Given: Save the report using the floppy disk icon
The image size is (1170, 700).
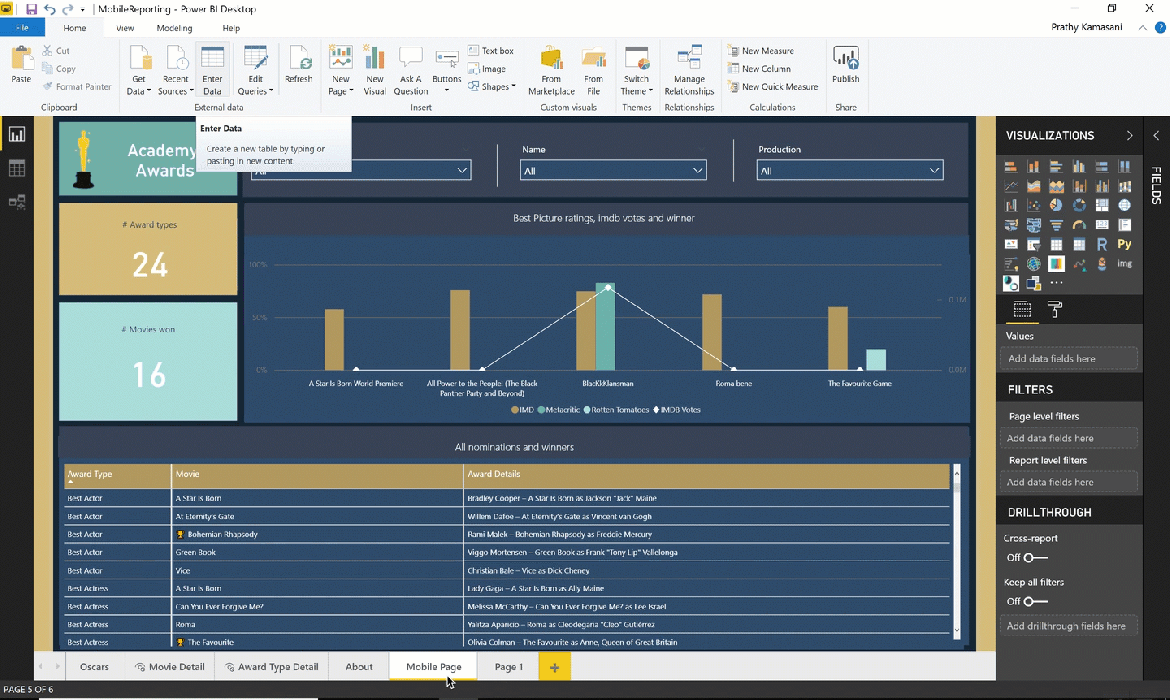Looking at the screenshot, I should pyautogui.click(x=31, y=9).
